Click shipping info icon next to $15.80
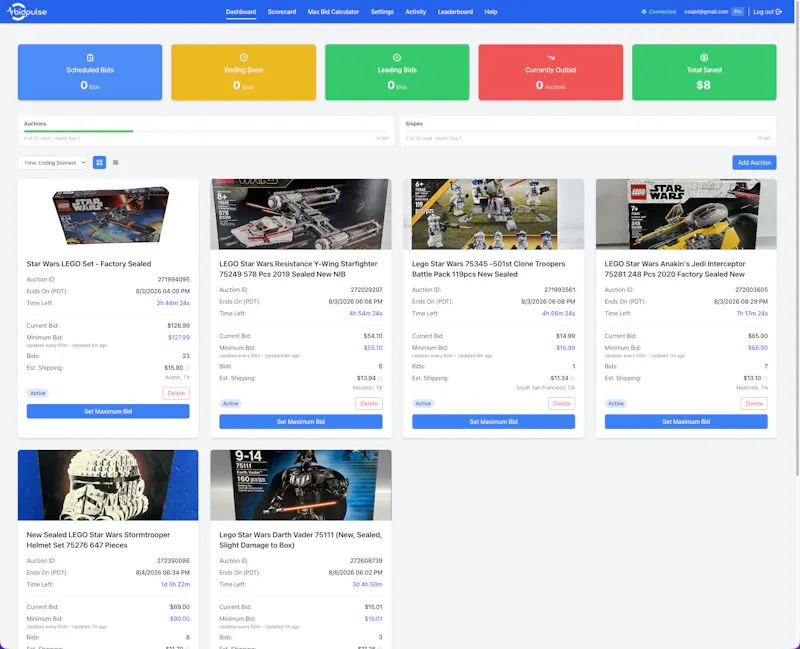 coord(187,368)
